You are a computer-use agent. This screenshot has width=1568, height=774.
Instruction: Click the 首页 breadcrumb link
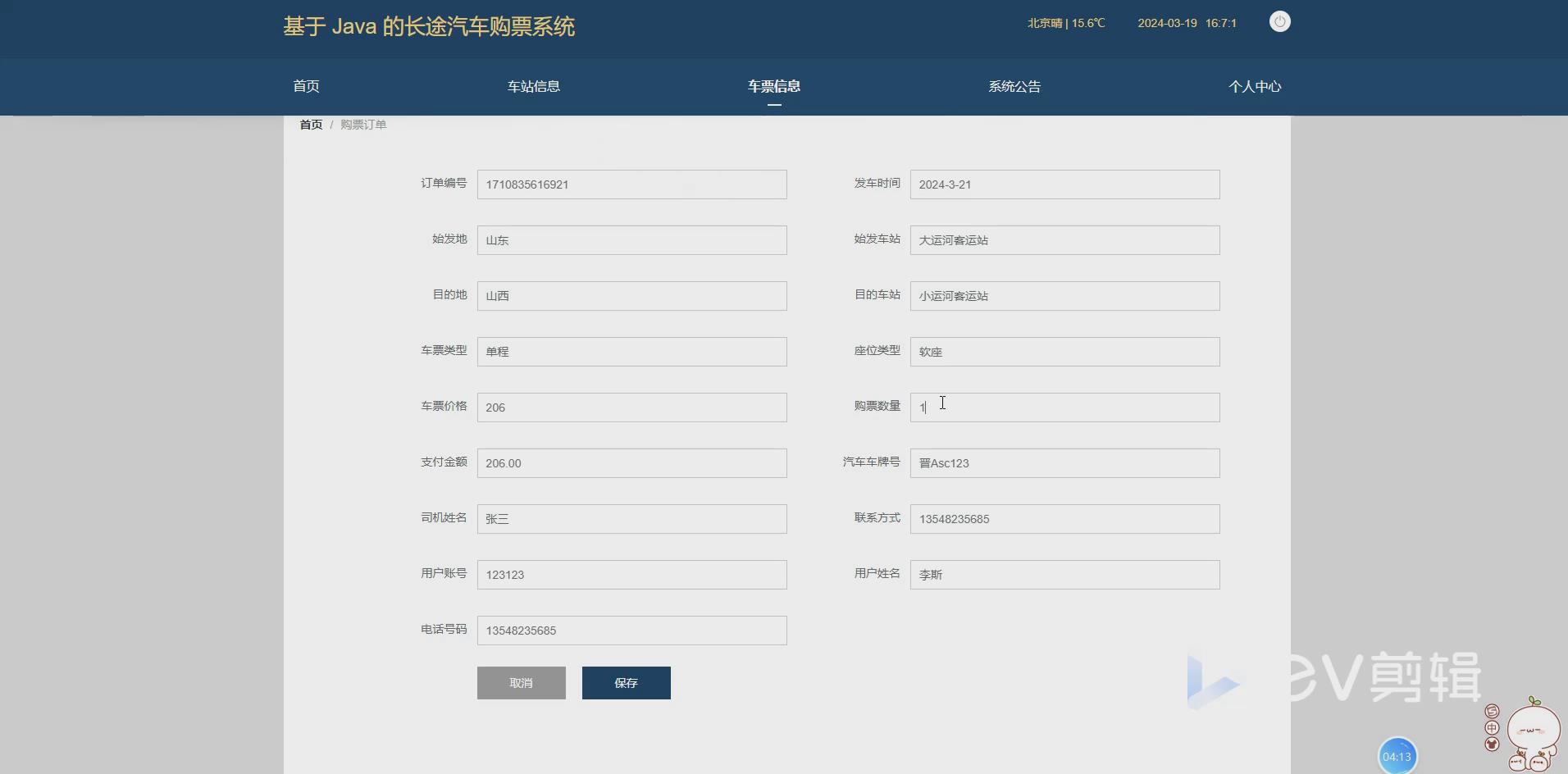pos(310,124)
